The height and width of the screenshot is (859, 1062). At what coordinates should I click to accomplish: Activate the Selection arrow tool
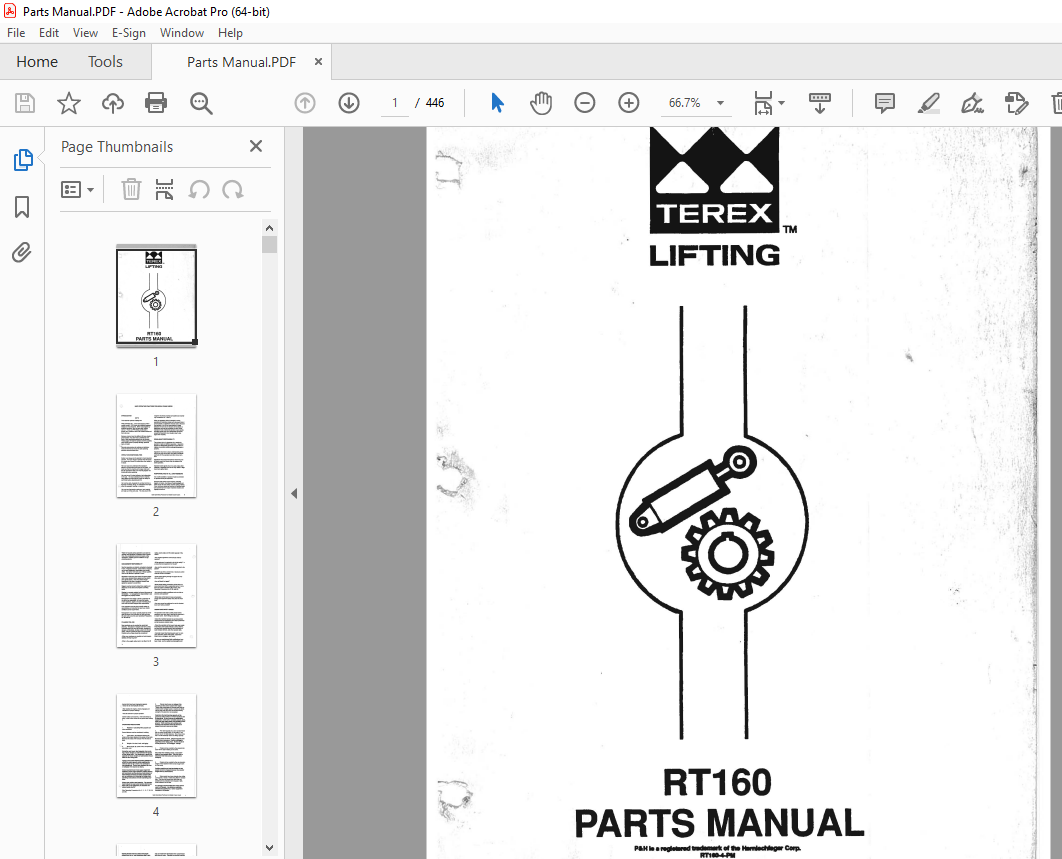click(x=497, y=103)
